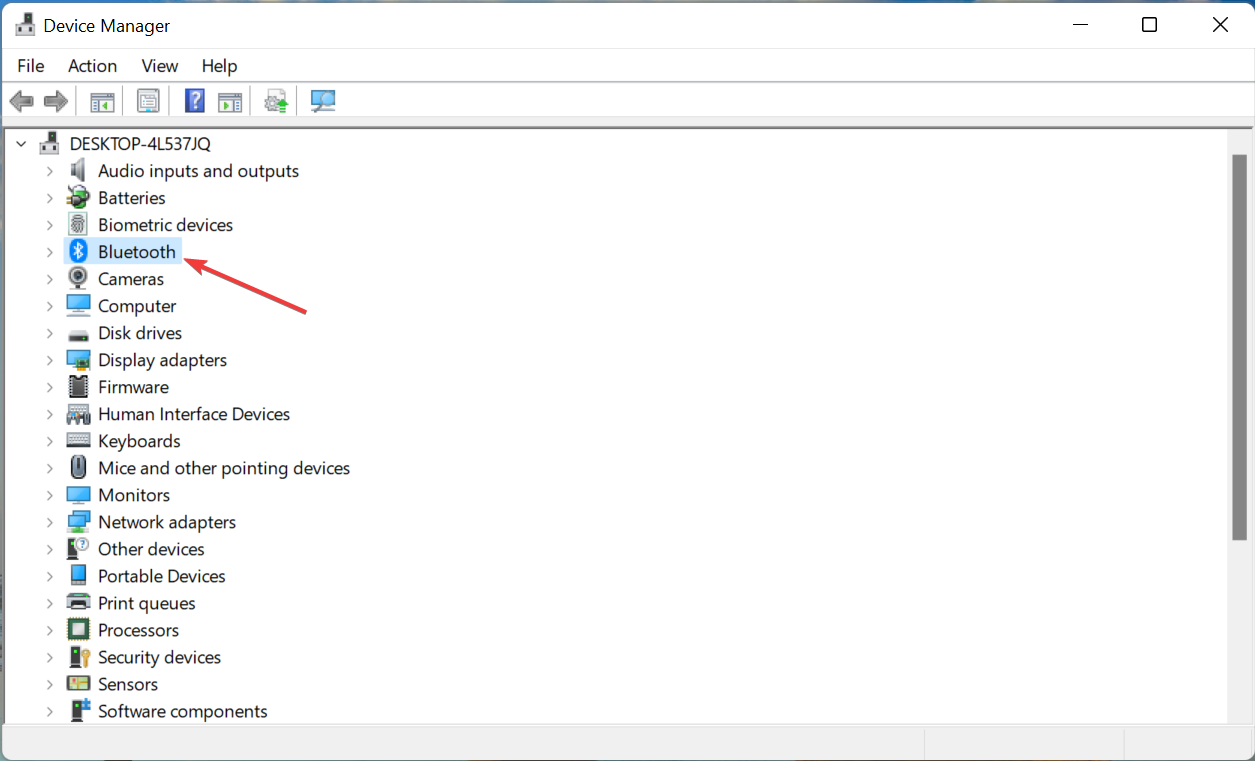Minimize the Device Manager window
This screenshot has width=1255, height=761.
coord(1079,25)
